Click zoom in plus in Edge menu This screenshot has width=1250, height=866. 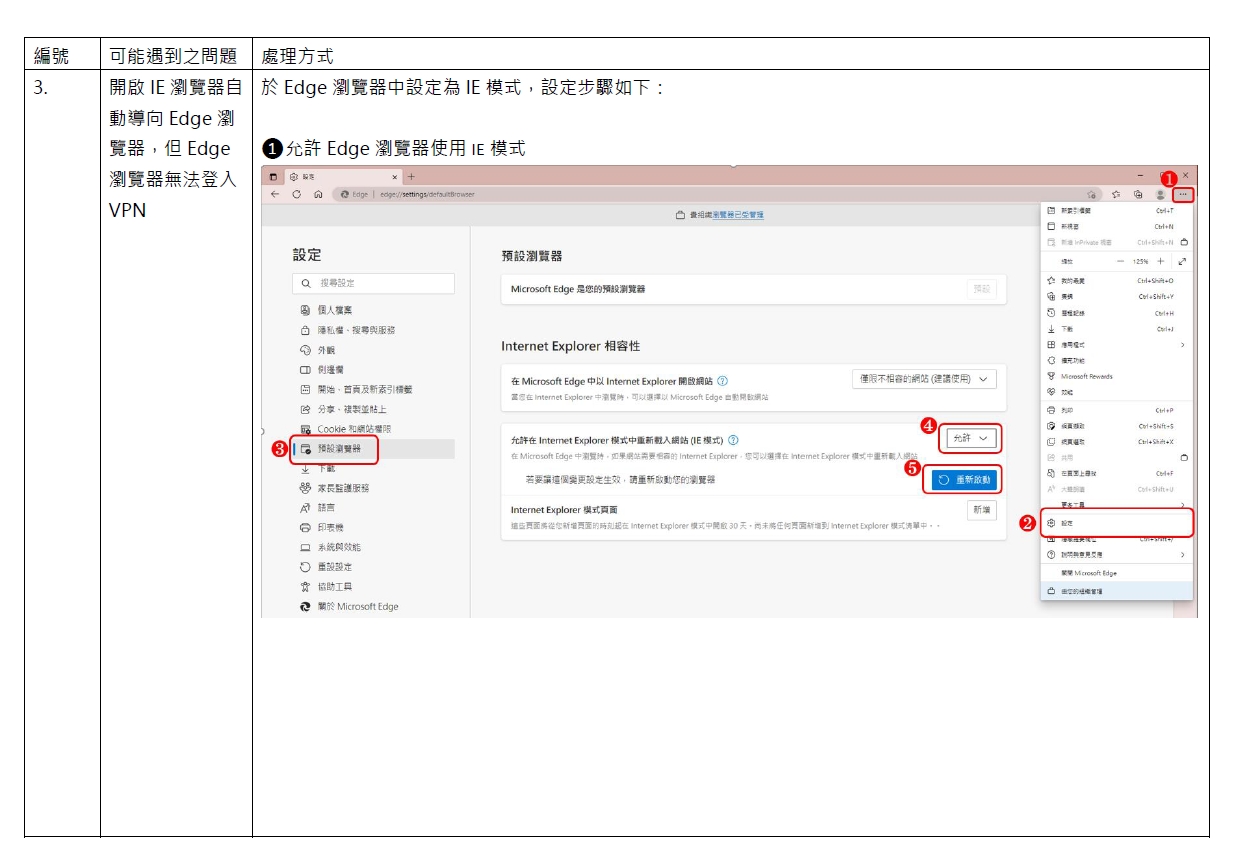pyautogui.click(x=1160, y=261)
